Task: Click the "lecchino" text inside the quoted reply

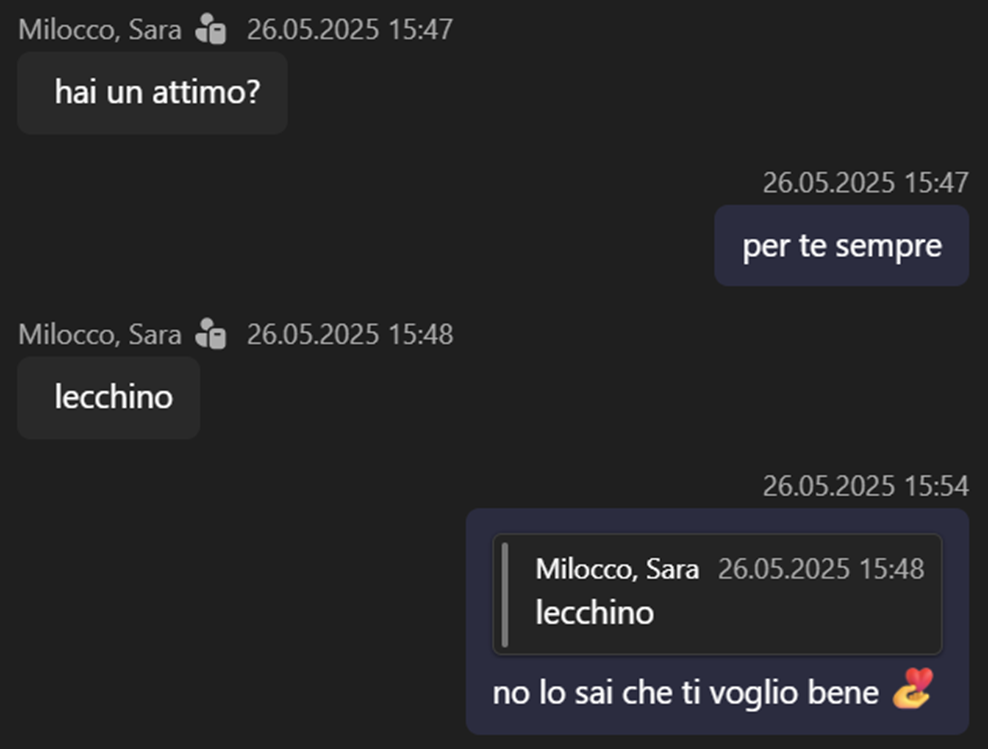Action: pos(594,612)
